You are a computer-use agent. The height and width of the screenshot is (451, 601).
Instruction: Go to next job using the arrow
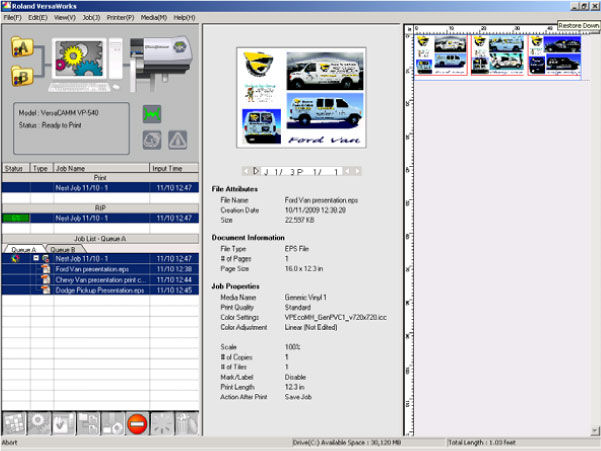256,171
